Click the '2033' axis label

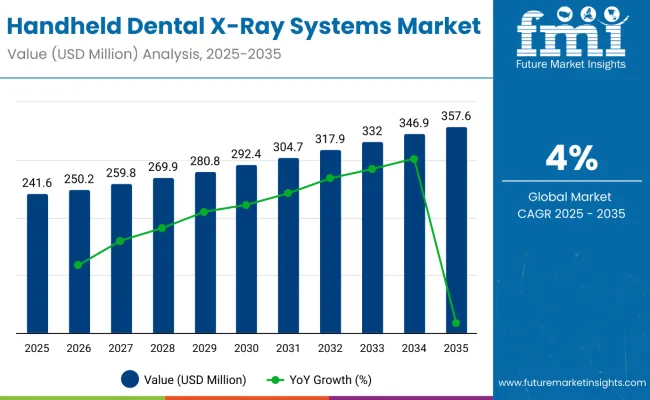pyautogui.click(x=372, y=348)
